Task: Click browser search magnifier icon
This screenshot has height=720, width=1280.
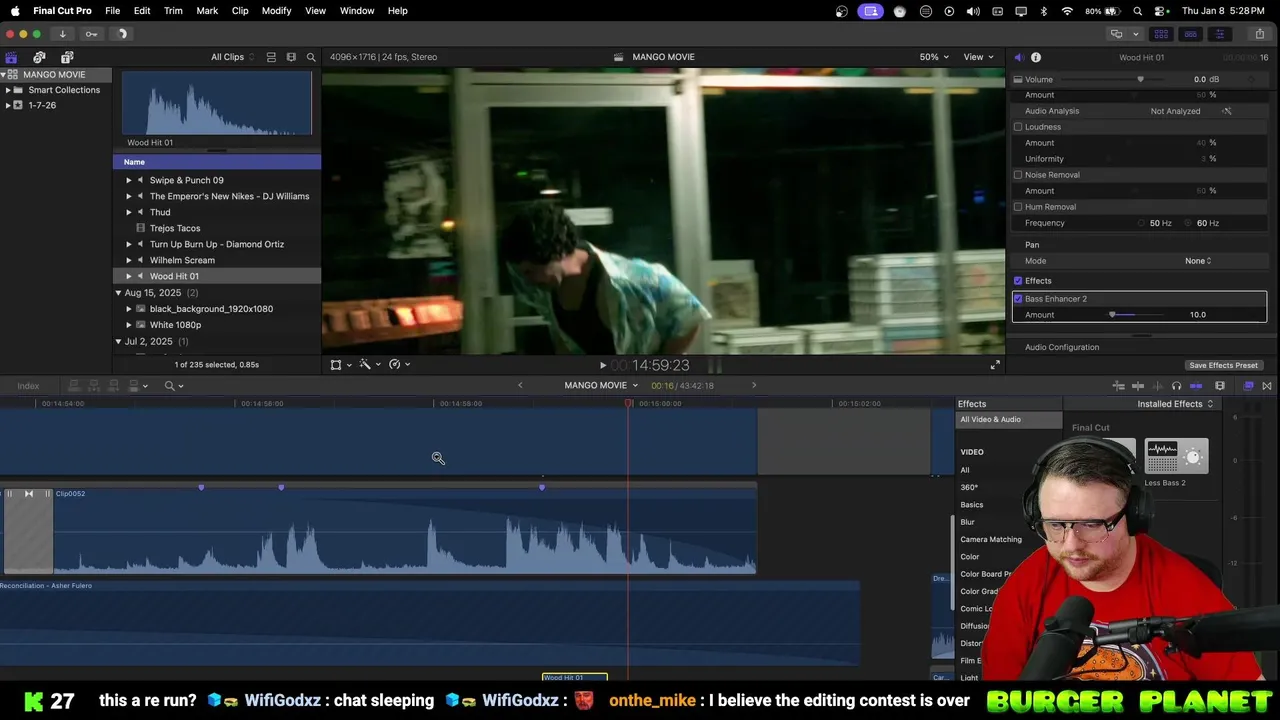Action: (311, 57)
